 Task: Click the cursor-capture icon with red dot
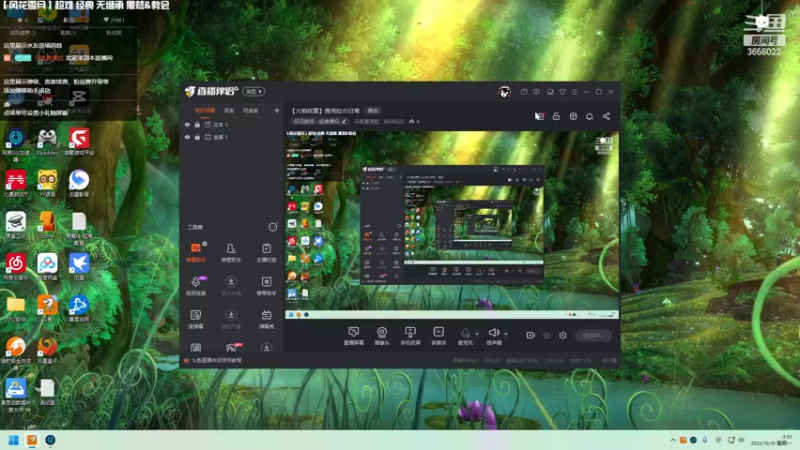[x=539, y=116]
